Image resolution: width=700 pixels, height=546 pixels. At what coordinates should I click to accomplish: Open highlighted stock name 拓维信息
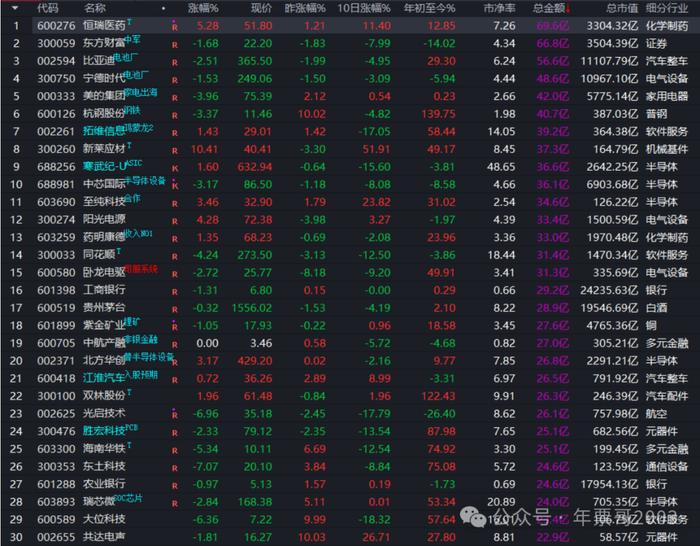tap(104, 131)
